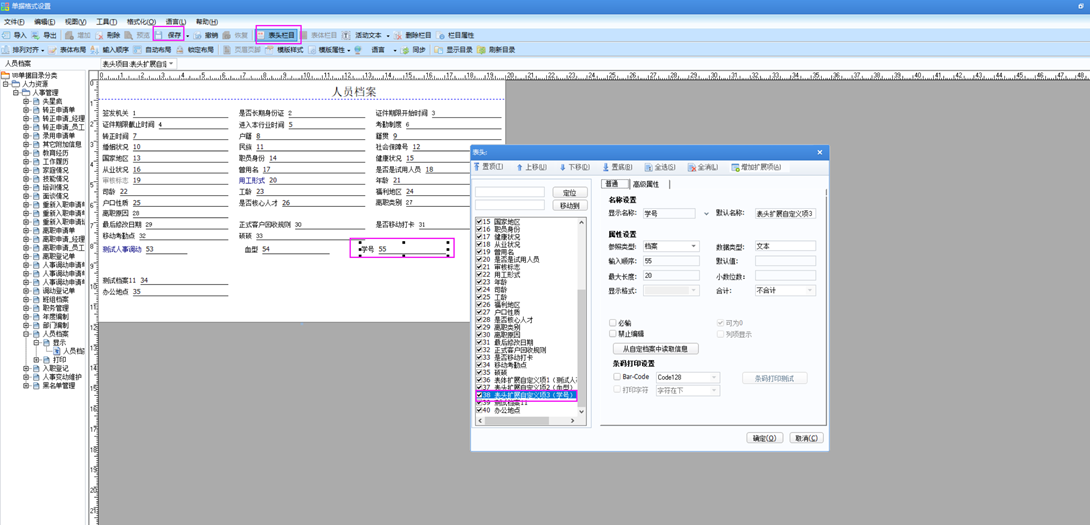Click the 删除栏目 toolbar button

(412, 35)
